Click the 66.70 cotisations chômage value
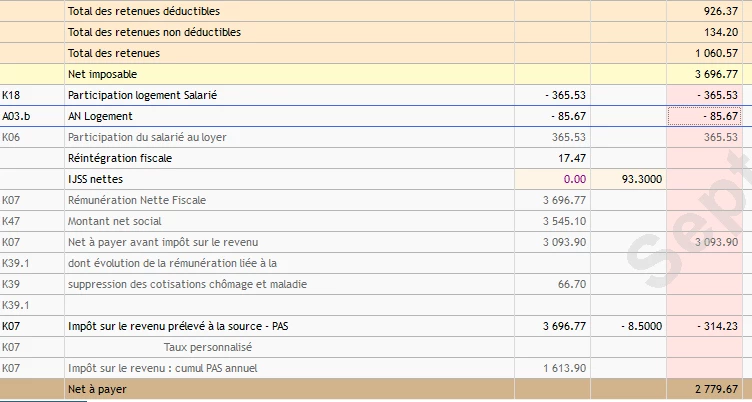Image resolution: width=752 pixels, height=402 pixels. (571, 284)
